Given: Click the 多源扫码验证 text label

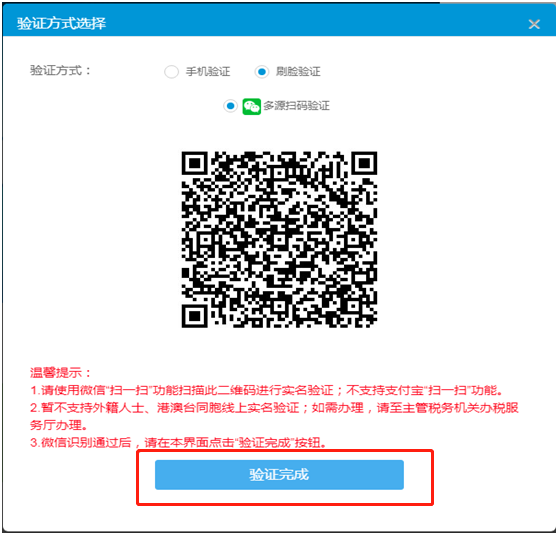Looking at the screenshot, I should 296,106.
